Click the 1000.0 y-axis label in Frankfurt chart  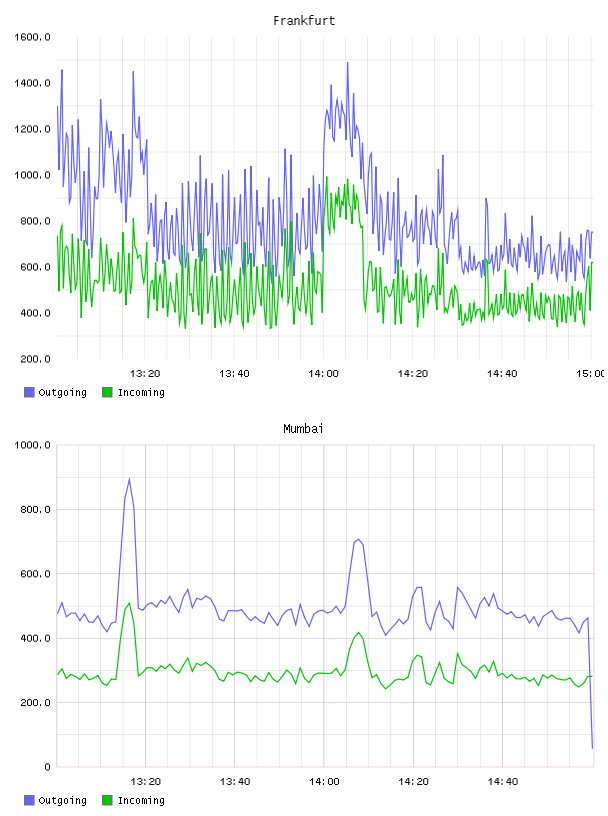[x=32, y=175]
